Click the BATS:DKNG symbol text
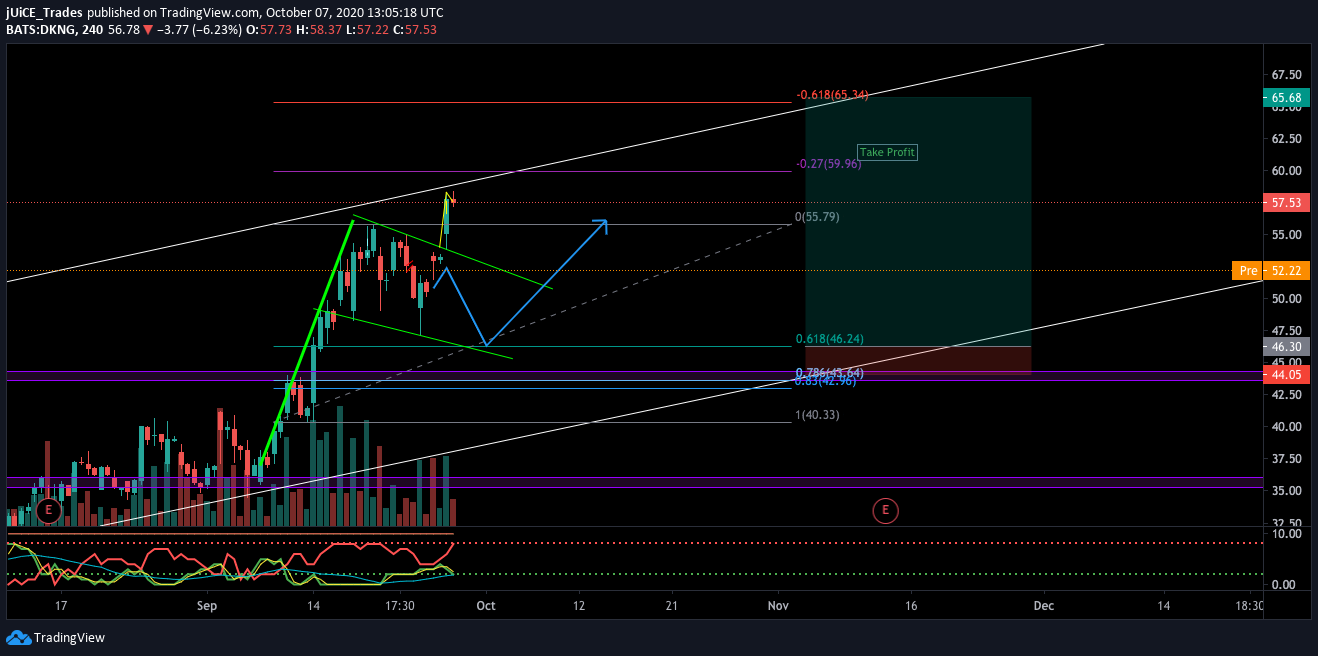Viewport: 1318px width, 656px height. click(41, 30)
